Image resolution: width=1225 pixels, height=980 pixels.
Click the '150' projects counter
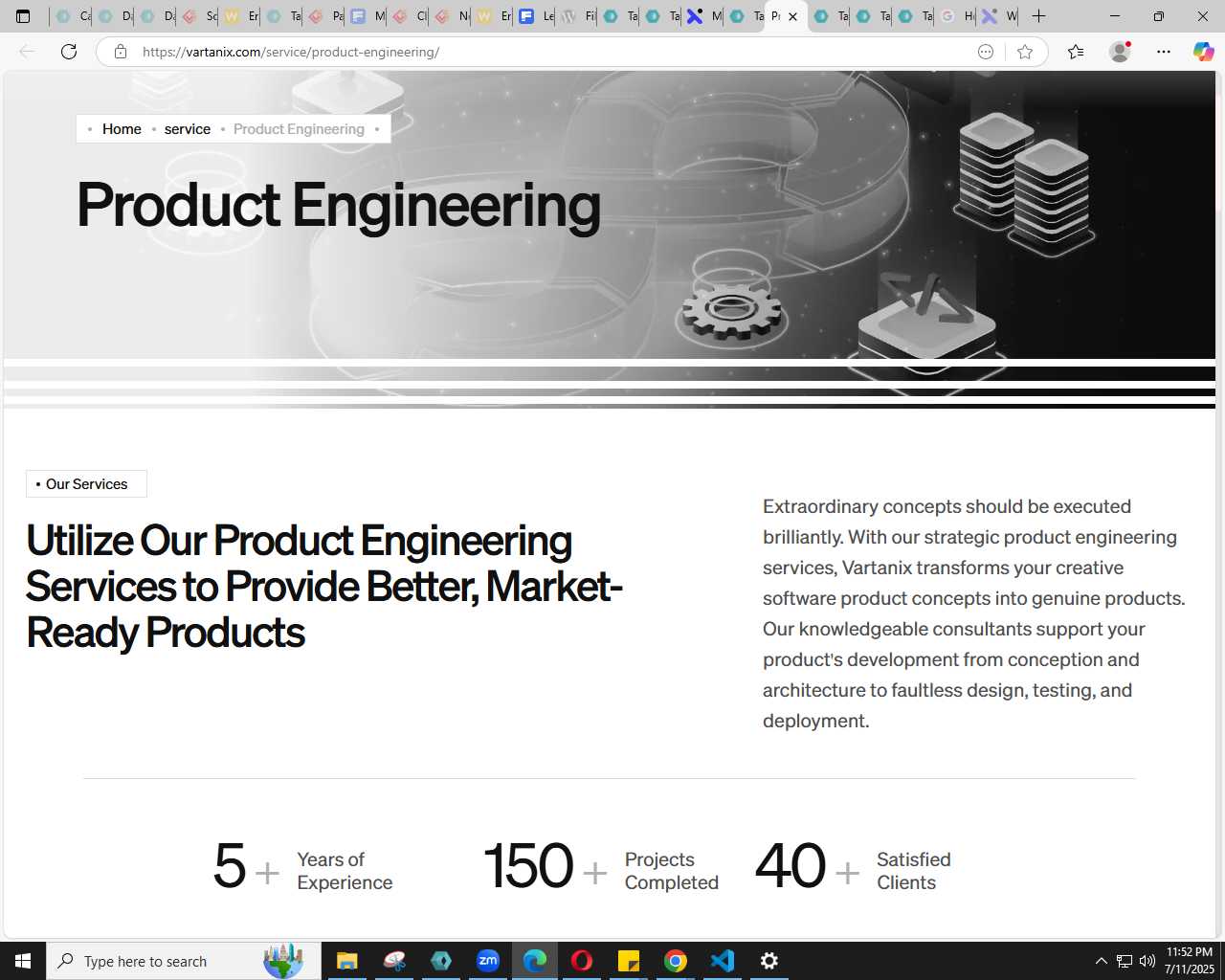(528, 866)
